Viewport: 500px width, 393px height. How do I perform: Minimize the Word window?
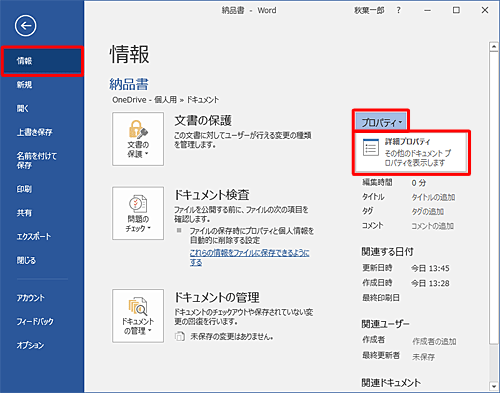[427, 10]
